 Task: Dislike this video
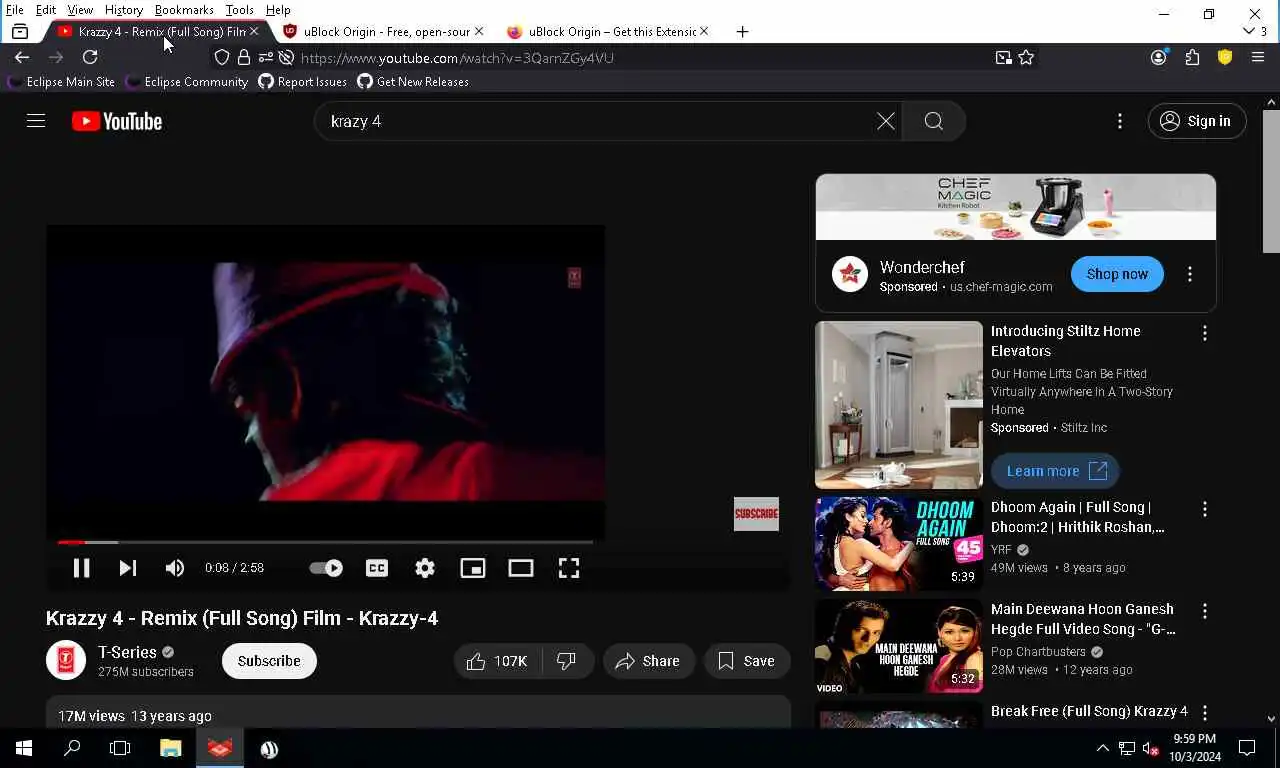567,661
